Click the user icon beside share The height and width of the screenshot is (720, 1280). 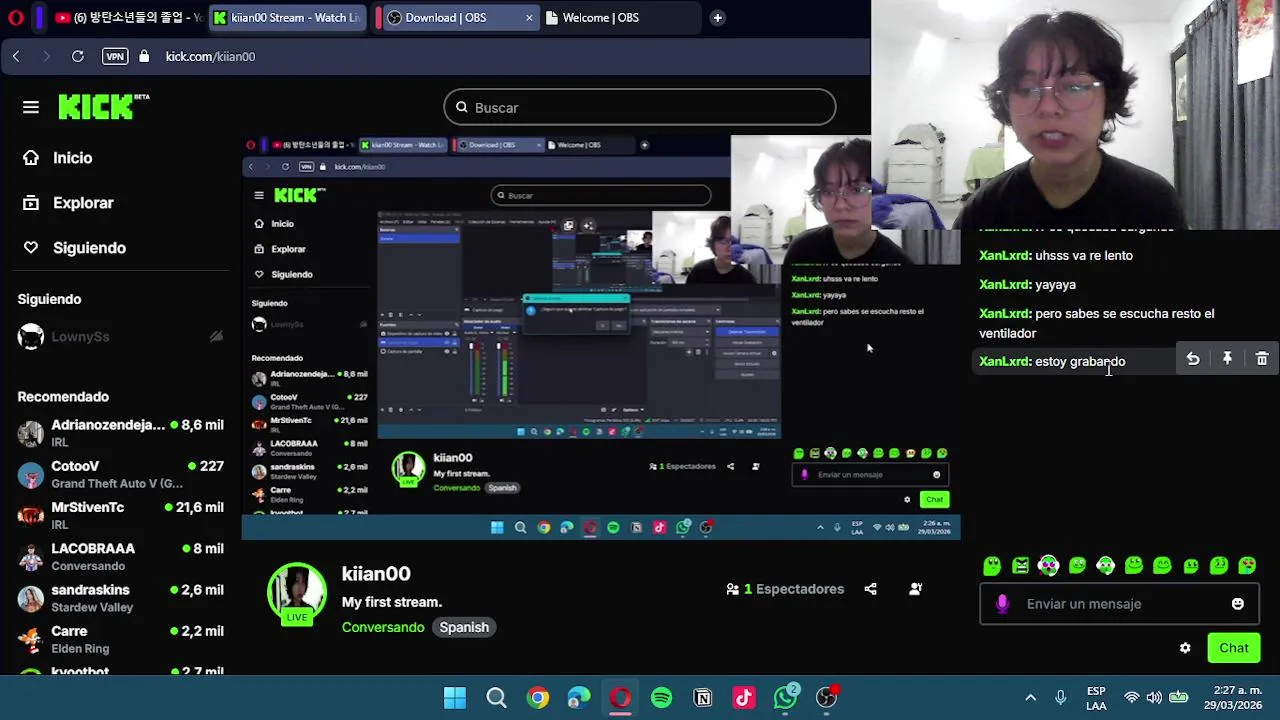pyautogui.click(x=915, y=589)
